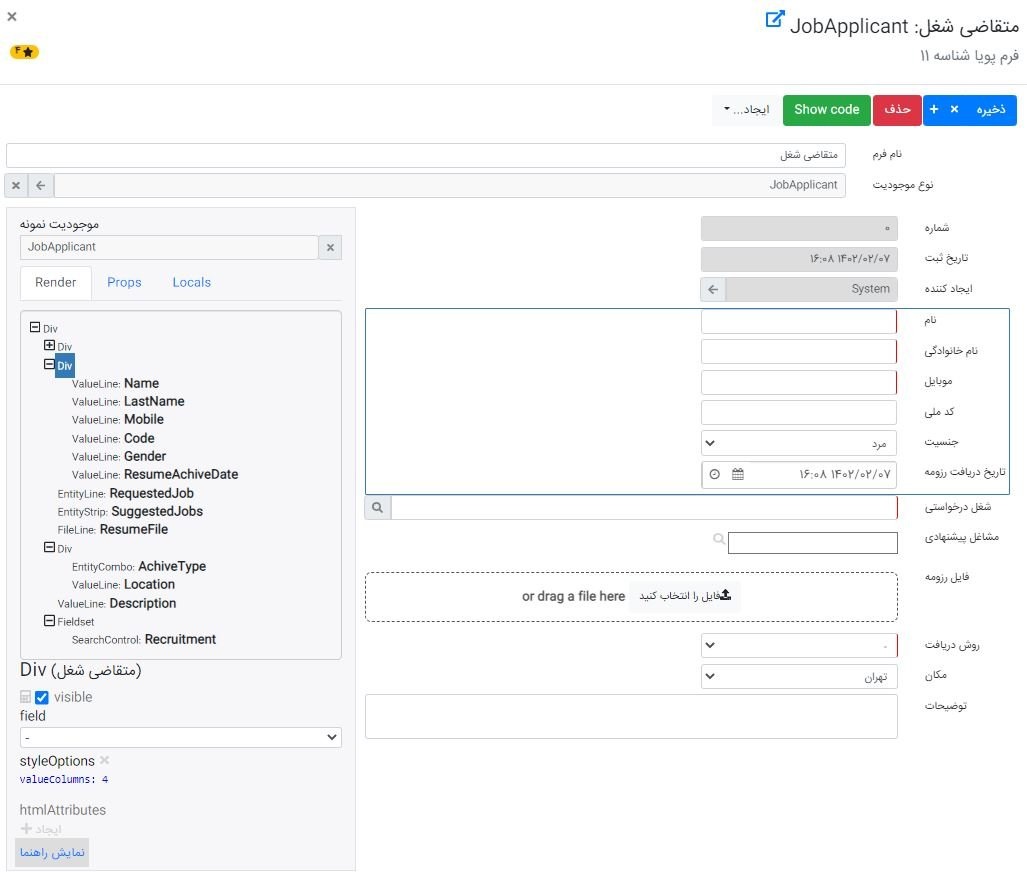Toggle the visible checkbox

click(42, 698)
